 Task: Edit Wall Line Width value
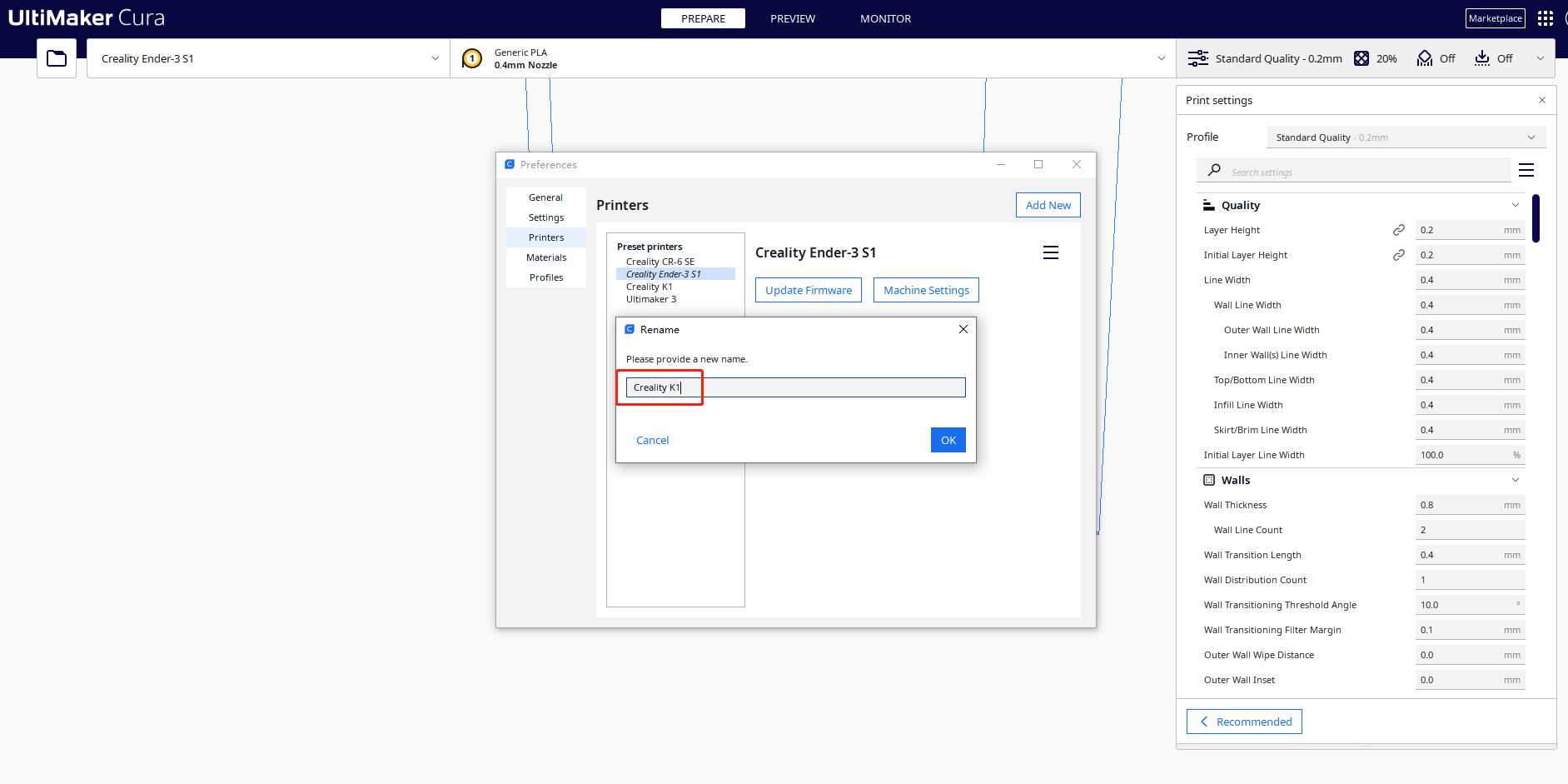(1471, 305)
